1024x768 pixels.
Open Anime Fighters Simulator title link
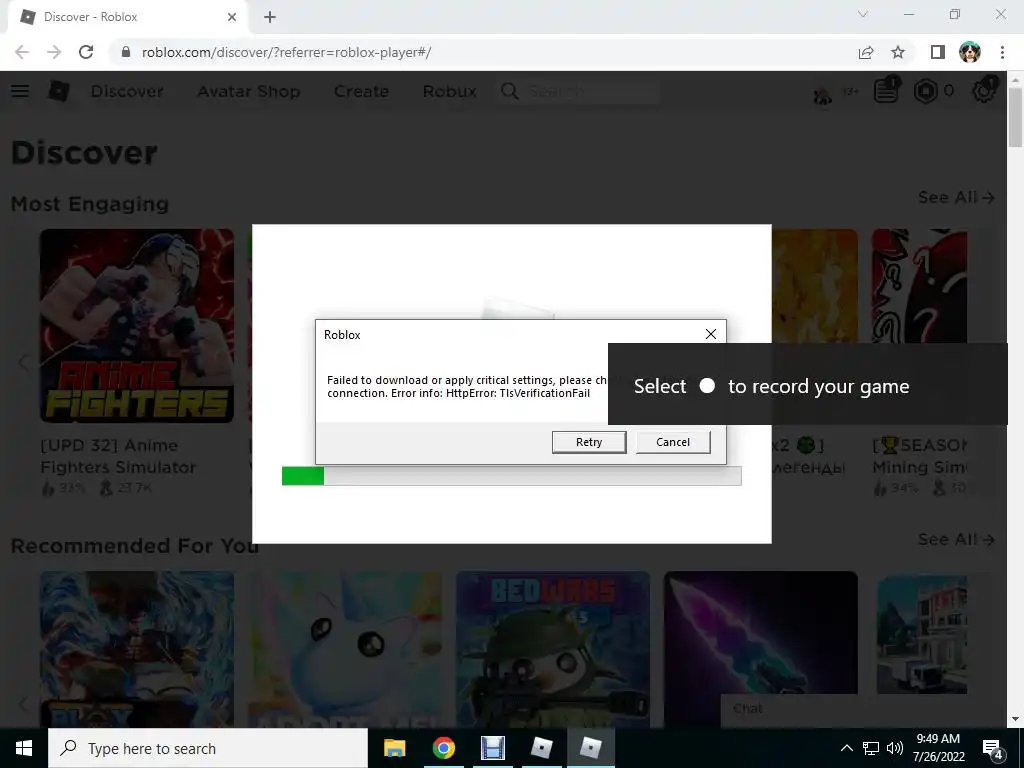118,456
